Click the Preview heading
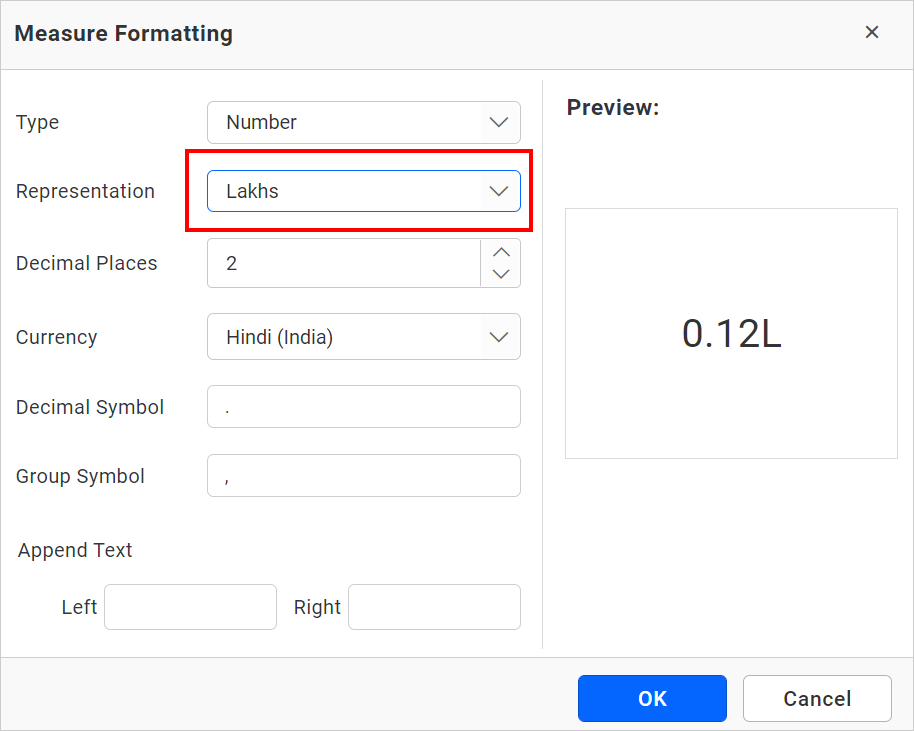This screenshot has height=731, width=914. tap(613, 108)
